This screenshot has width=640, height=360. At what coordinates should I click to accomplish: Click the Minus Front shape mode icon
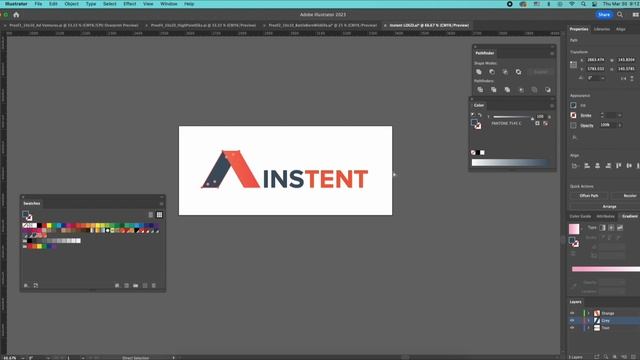point(492,72)
